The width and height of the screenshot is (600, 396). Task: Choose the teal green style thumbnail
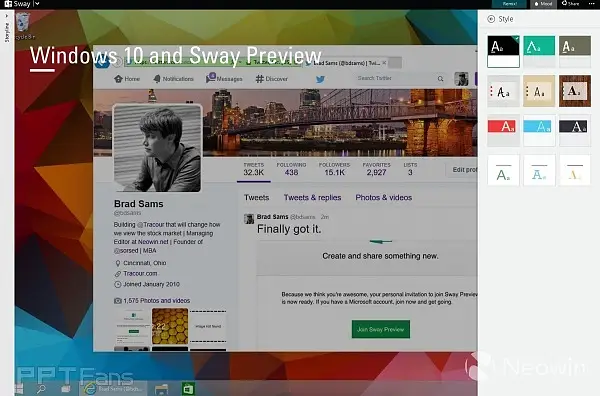pos(539,51)
